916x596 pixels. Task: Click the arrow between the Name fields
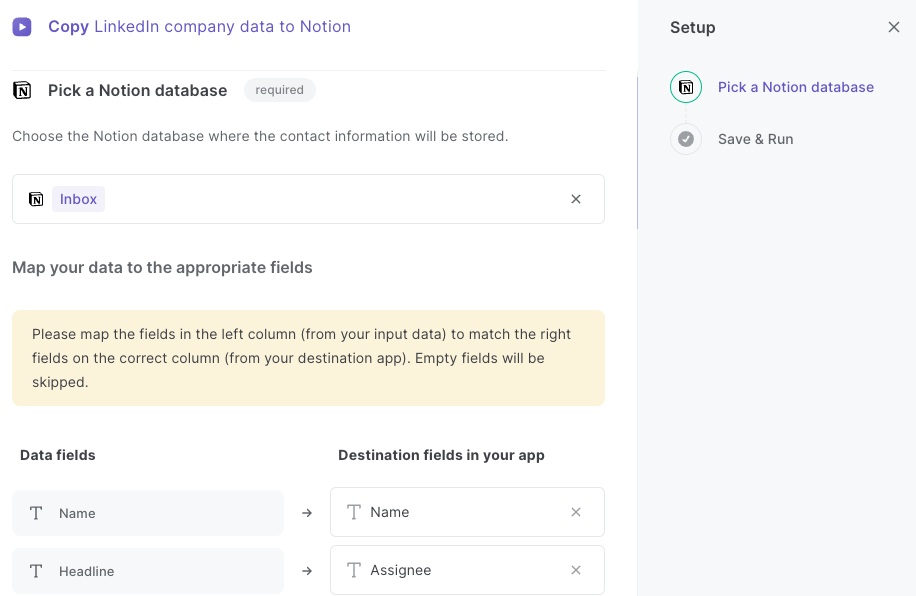[307, 513]
